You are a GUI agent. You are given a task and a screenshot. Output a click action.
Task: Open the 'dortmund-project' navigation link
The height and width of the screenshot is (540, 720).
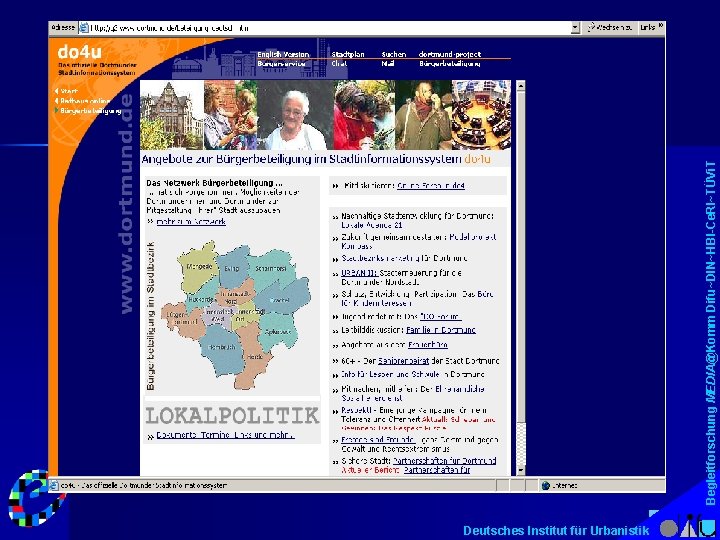tap(450, 54)
